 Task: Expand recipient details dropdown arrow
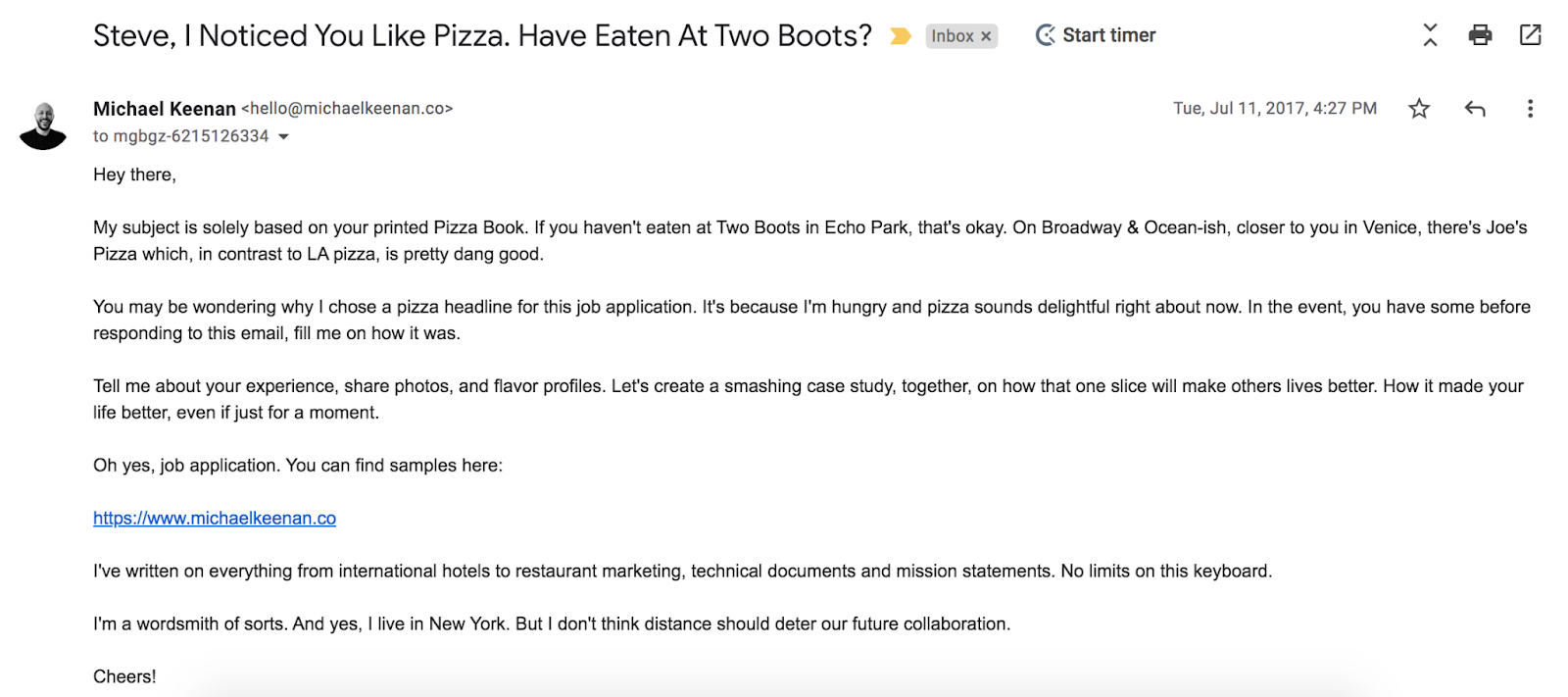pyautogui.click(x=283, y=137)
